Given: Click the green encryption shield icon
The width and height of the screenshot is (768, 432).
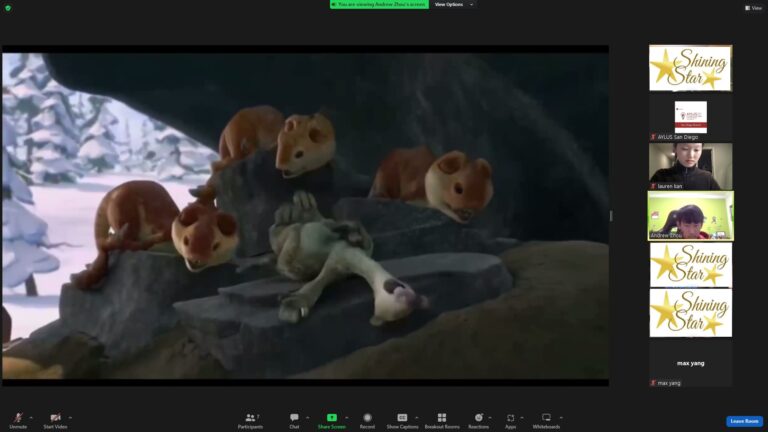Looking at the screenshot, I should click(8, 8).
